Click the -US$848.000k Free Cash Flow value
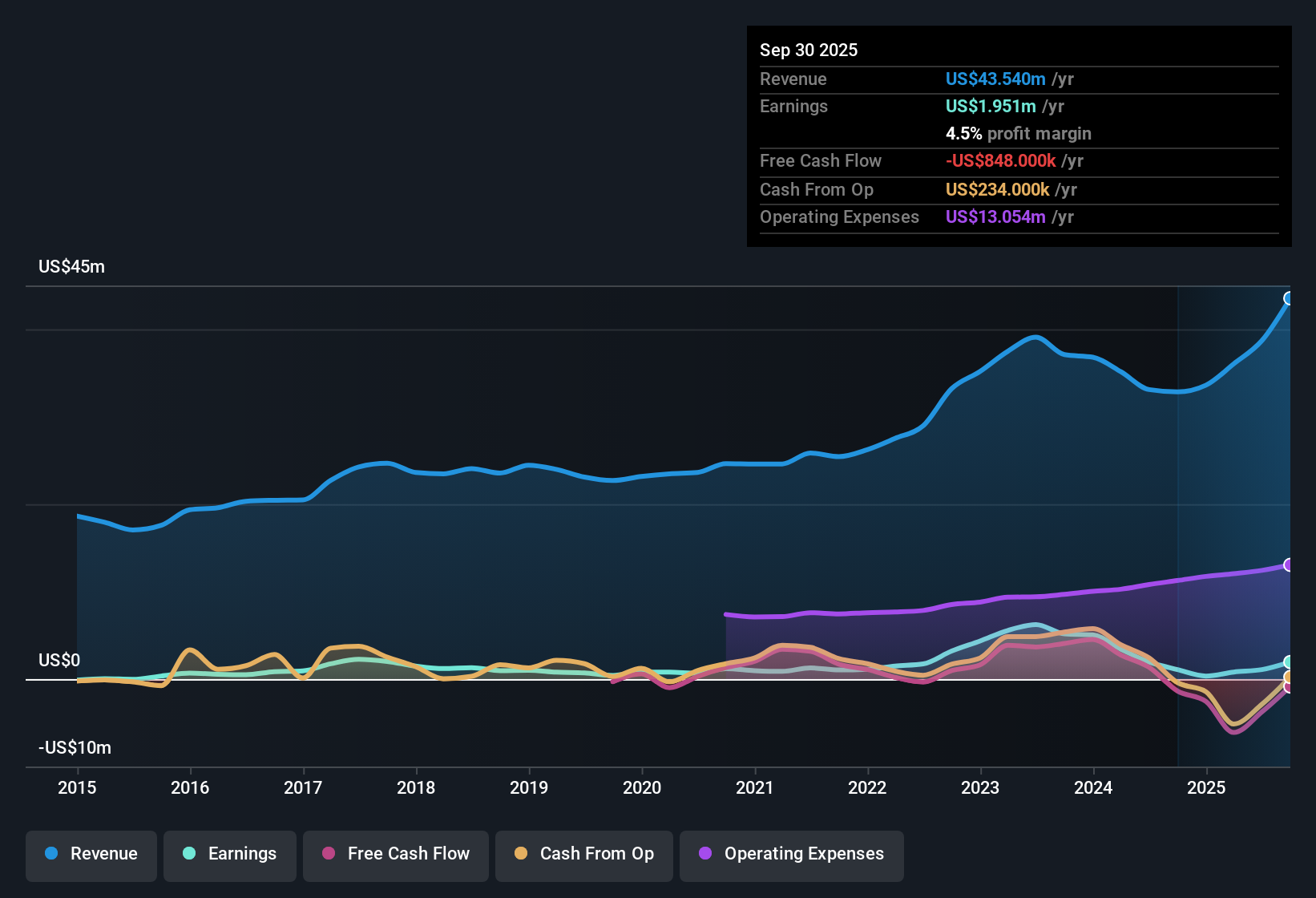1316x898 pixels. point(1000,160)
